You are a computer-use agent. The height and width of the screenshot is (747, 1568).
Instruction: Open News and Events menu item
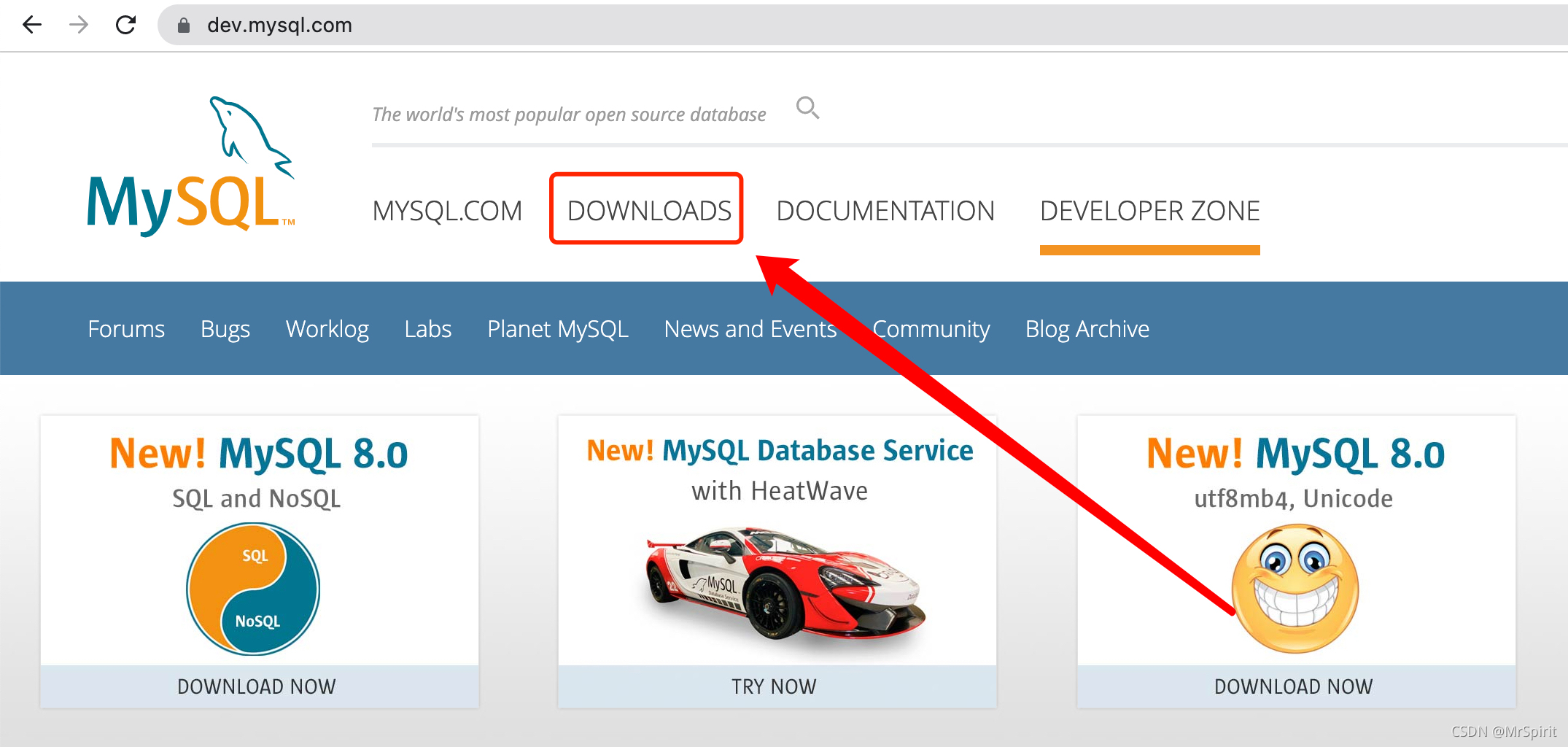[750, 329]
